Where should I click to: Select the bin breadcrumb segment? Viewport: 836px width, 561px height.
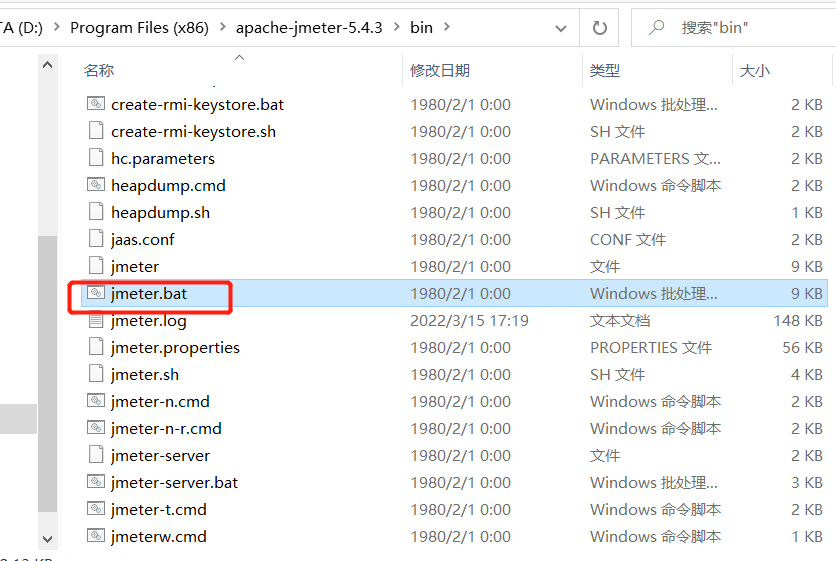[421, 28]
